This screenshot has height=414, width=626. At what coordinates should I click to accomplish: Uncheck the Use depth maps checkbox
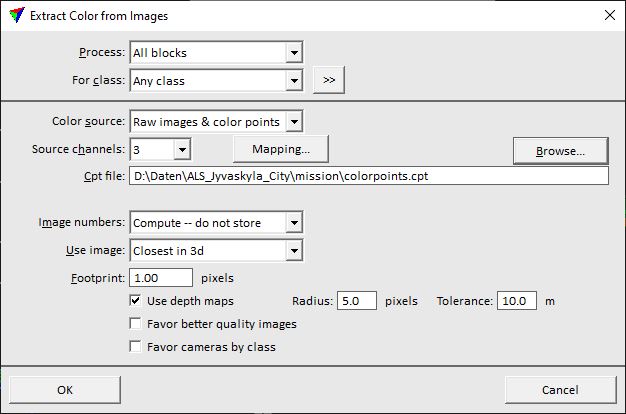(x=135, y=300)
